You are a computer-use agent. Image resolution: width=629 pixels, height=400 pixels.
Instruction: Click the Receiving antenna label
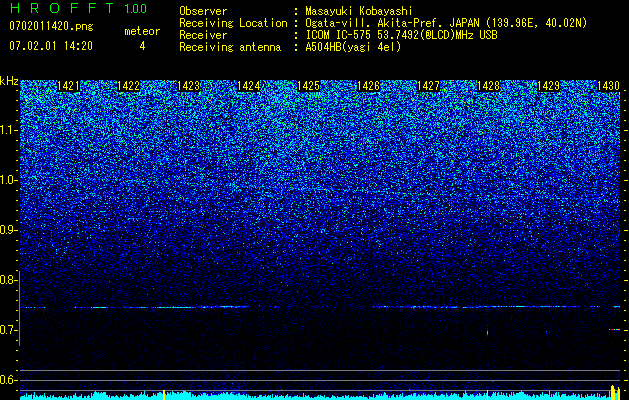pos(230,47)
